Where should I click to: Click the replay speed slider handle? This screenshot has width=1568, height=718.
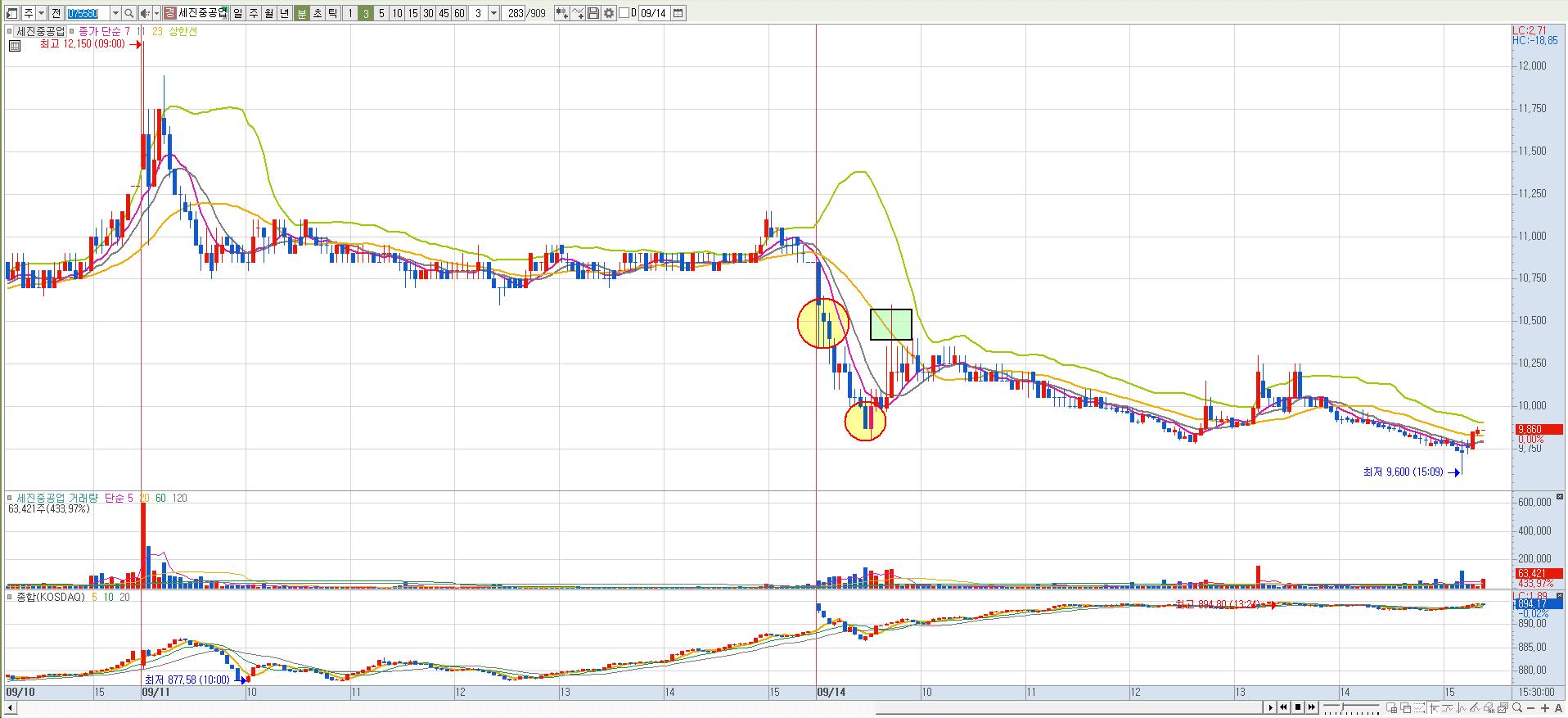(x=1343, y=707)
